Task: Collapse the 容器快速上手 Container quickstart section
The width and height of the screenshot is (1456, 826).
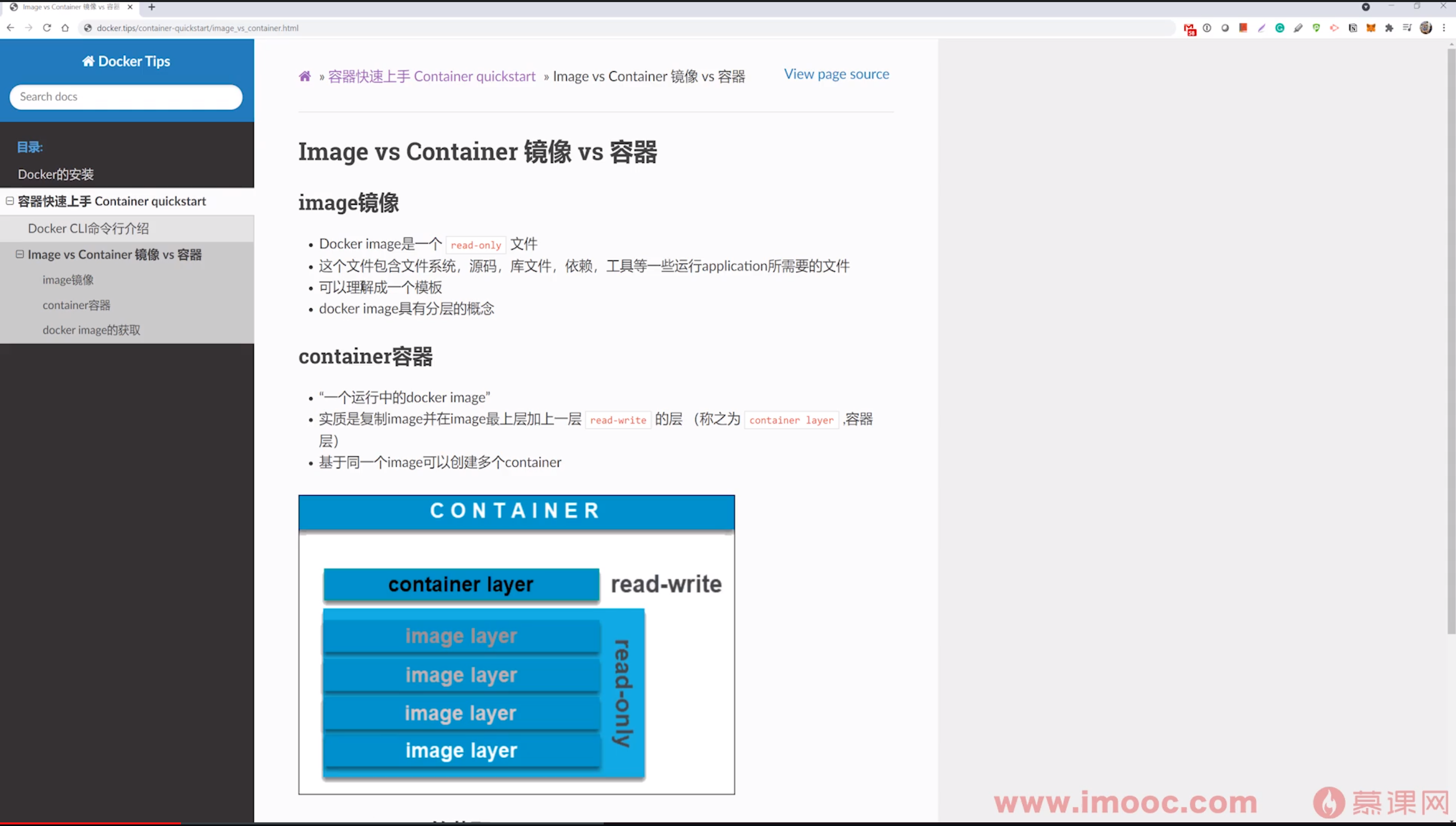Action: [x=10, y=201]
